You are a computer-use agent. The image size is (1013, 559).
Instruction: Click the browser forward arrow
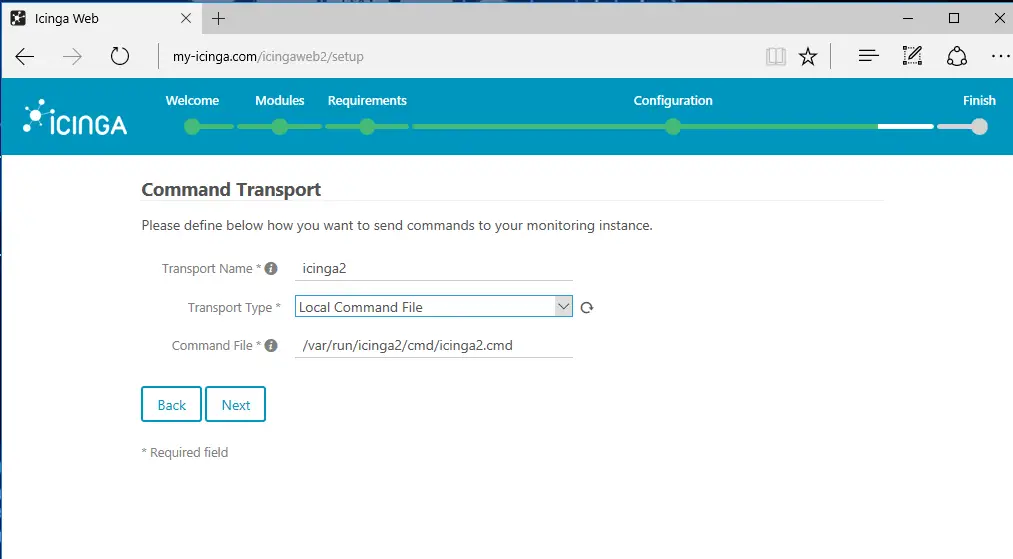click(x=72, y=57)
